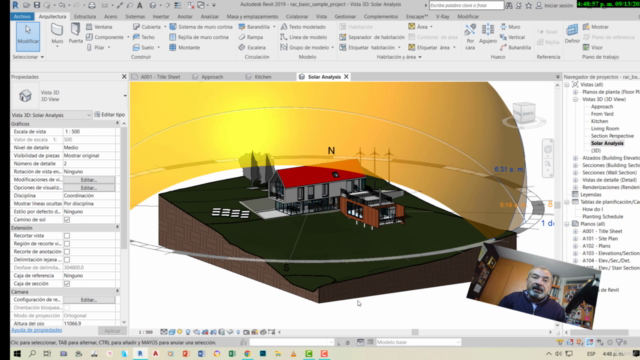The image size is (640, 360).
Task: Expand Habitación y área panel dropdown
Action: [x=399, y=57]
